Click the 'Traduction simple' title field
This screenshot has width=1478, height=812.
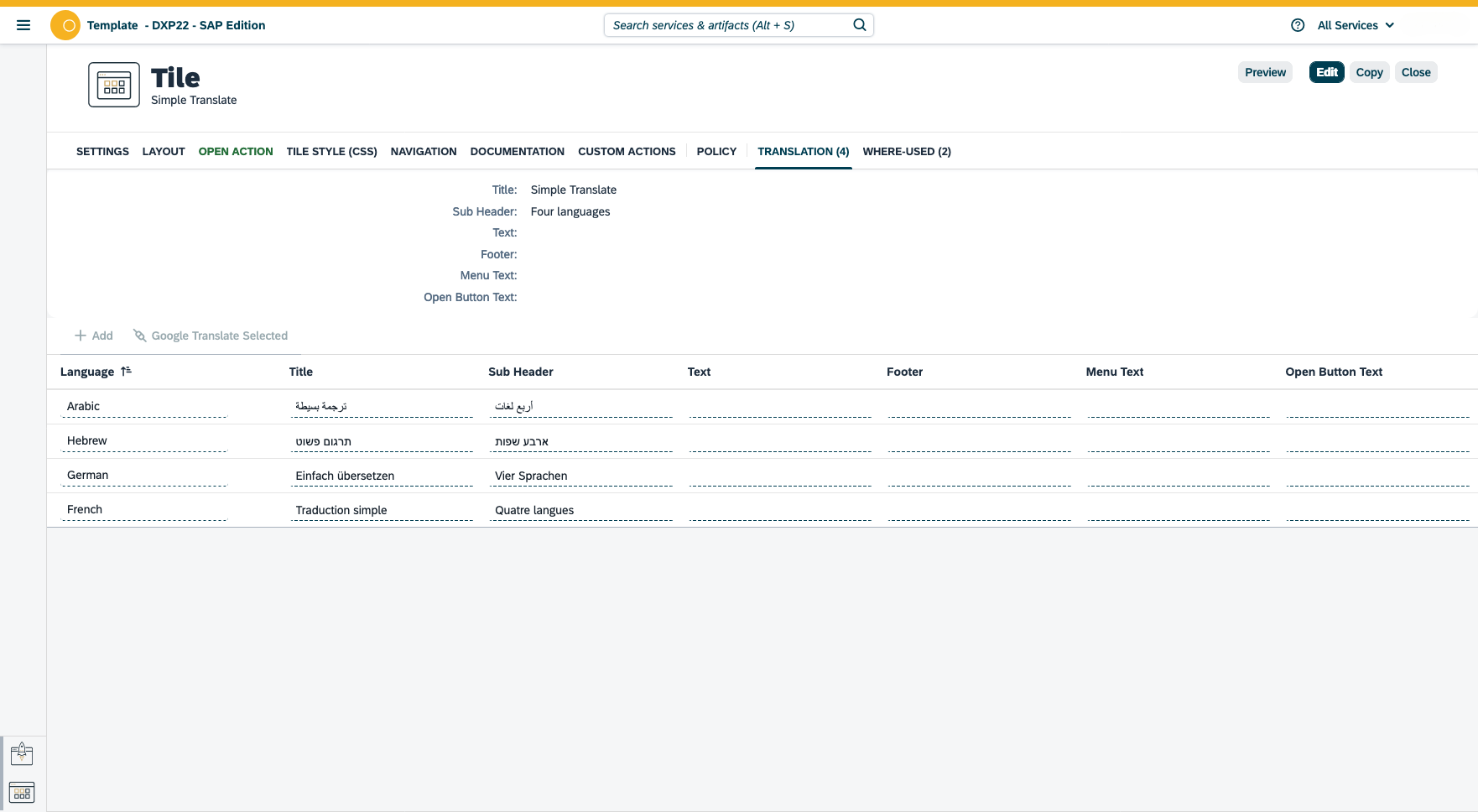(382, 510)
